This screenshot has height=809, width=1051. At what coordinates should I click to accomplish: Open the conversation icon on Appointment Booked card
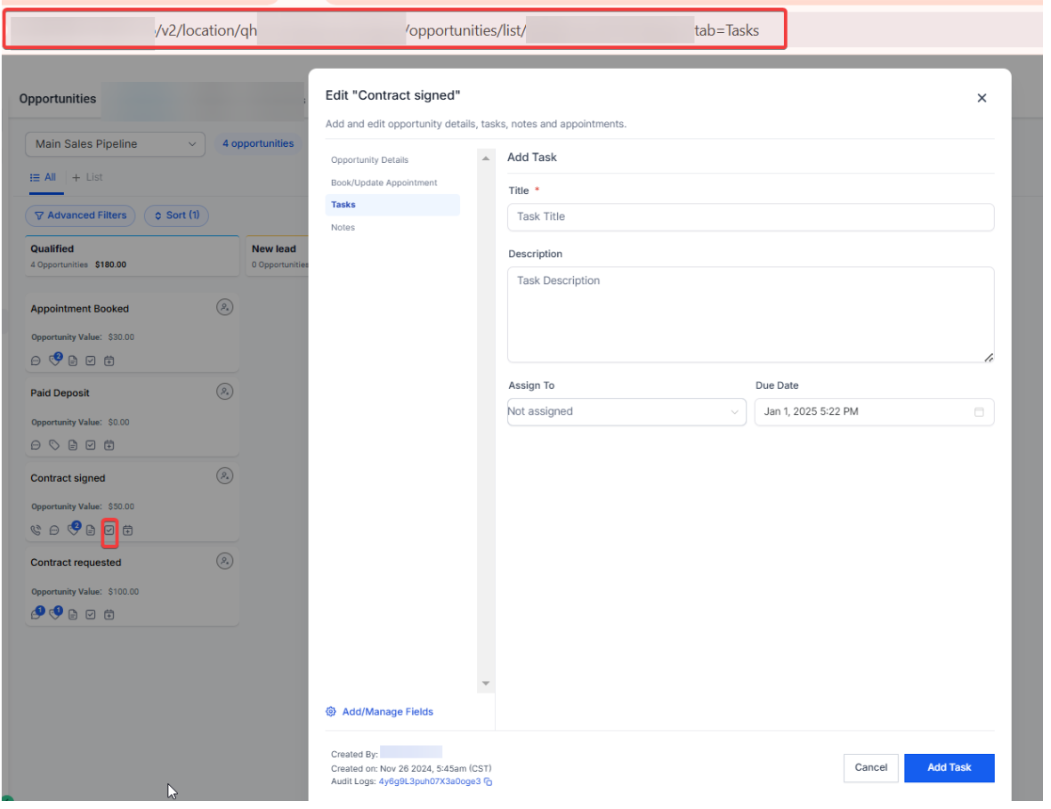point(36,361)
